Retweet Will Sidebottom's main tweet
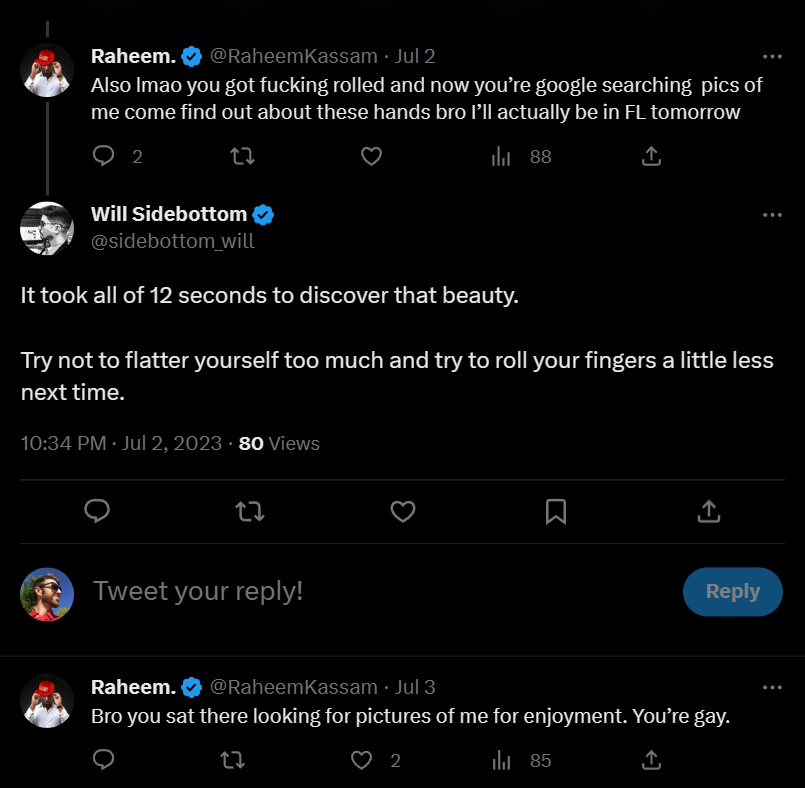805x788 pixels. click(249, 512)
